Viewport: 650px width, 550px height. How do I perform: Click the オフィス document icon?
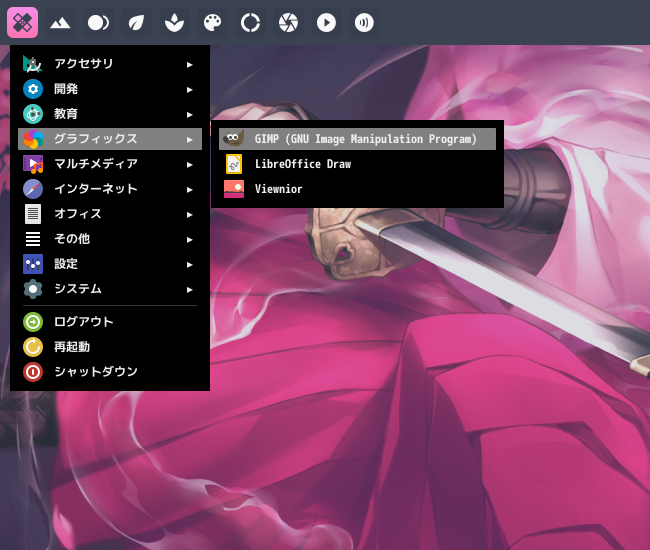tap(33, 214)
